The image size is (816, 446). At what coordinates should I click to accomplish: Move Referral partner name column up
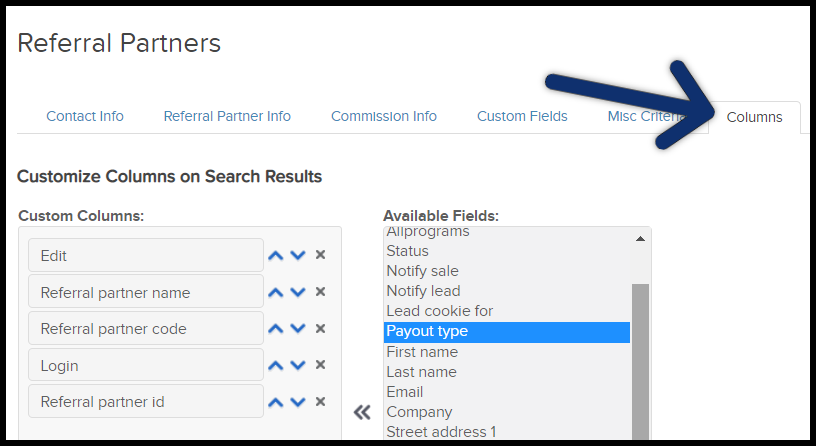(277, 292)
